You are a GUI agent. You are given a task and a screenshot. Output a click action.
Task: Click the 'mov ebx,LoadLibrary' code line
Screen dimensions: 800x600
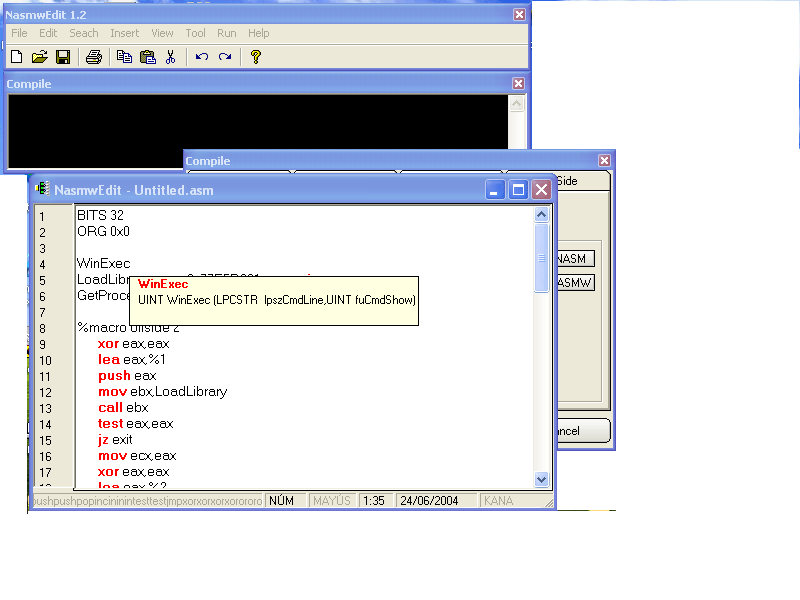point(162,392)
